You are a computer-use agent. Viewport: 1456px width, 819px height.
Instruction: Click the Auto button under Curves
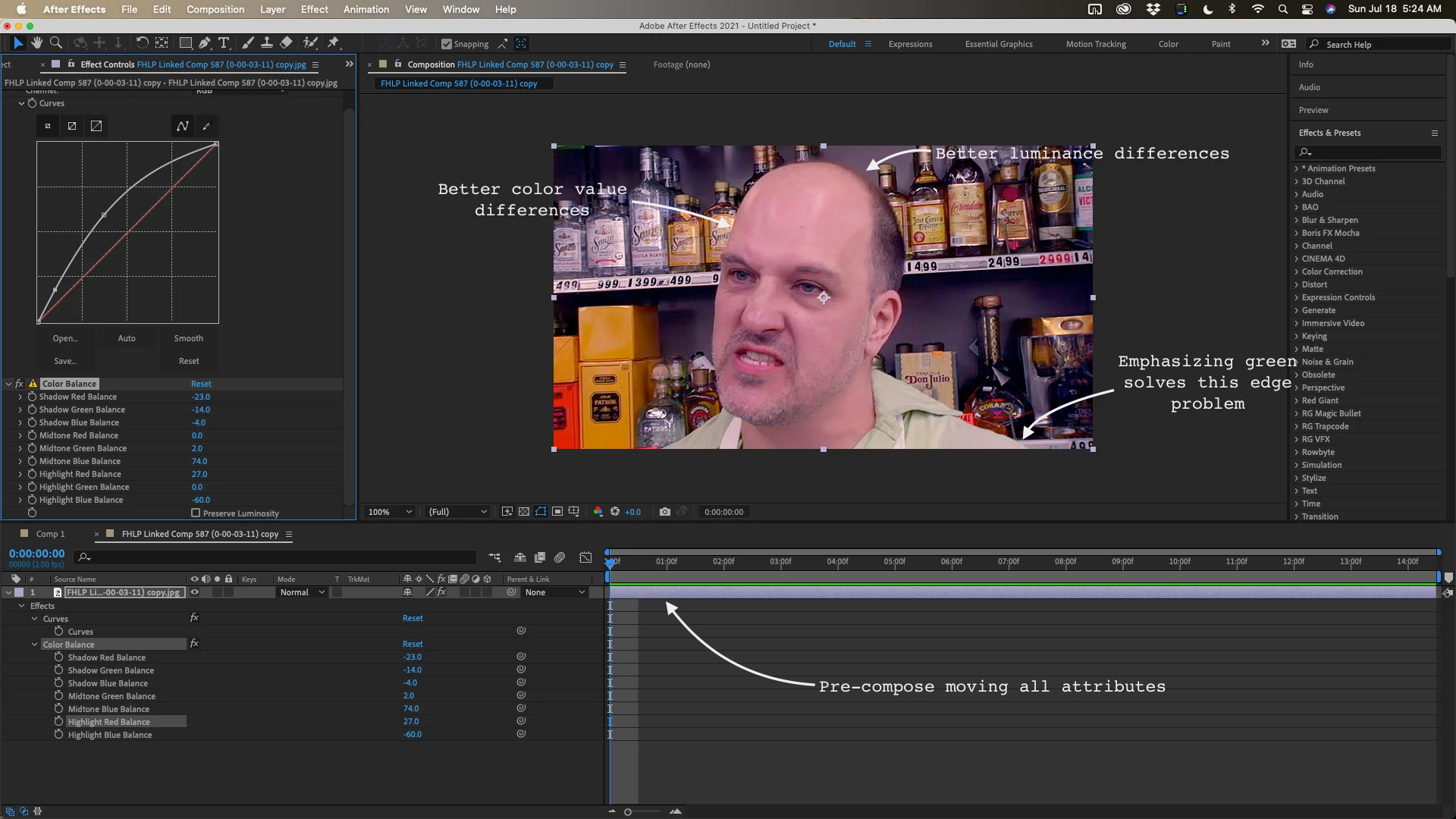click(x=127, y=338)
